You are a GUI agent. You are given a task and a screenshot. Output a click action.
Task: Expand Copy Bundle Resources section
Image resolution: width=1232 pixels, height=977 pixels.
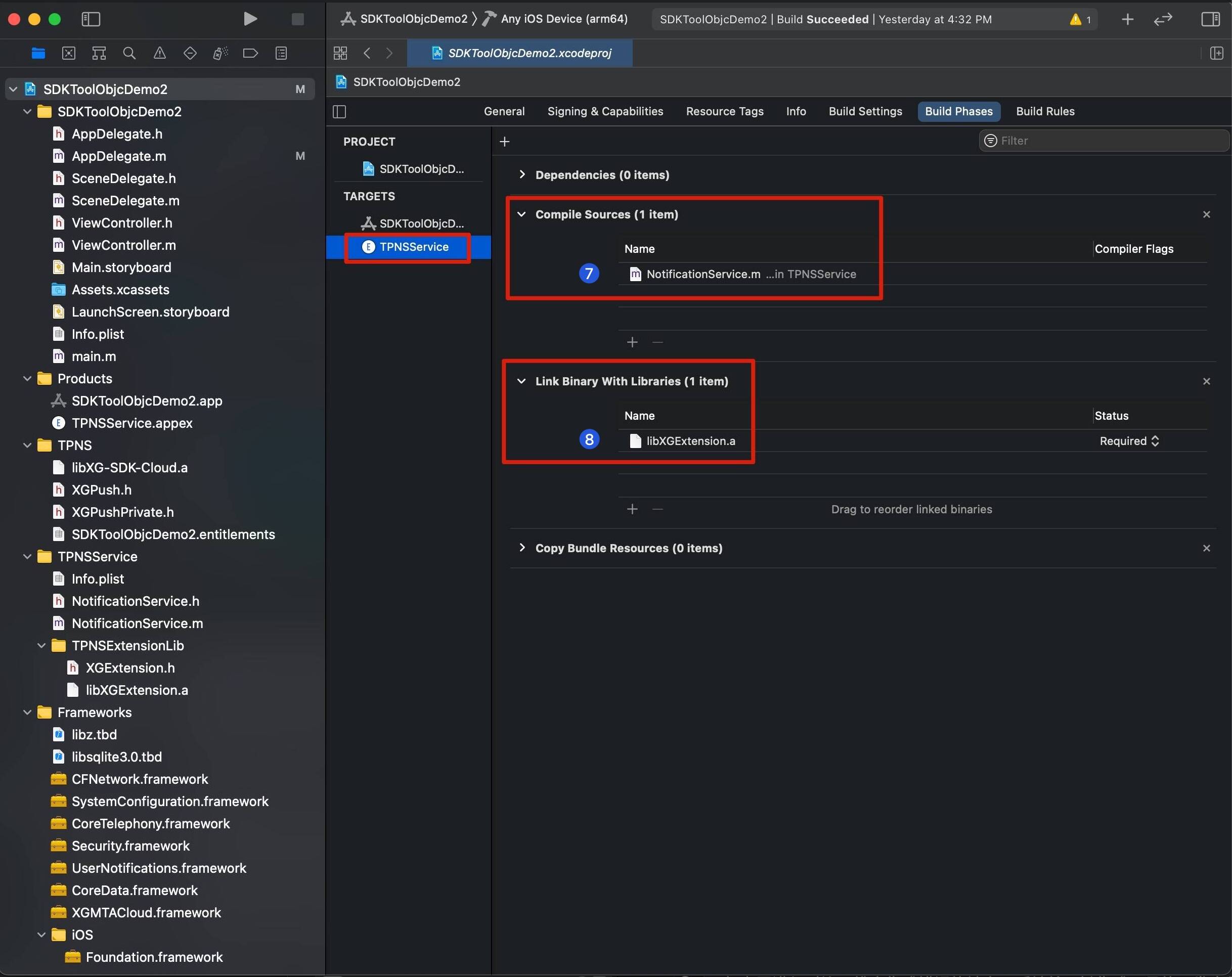[521, 547]
